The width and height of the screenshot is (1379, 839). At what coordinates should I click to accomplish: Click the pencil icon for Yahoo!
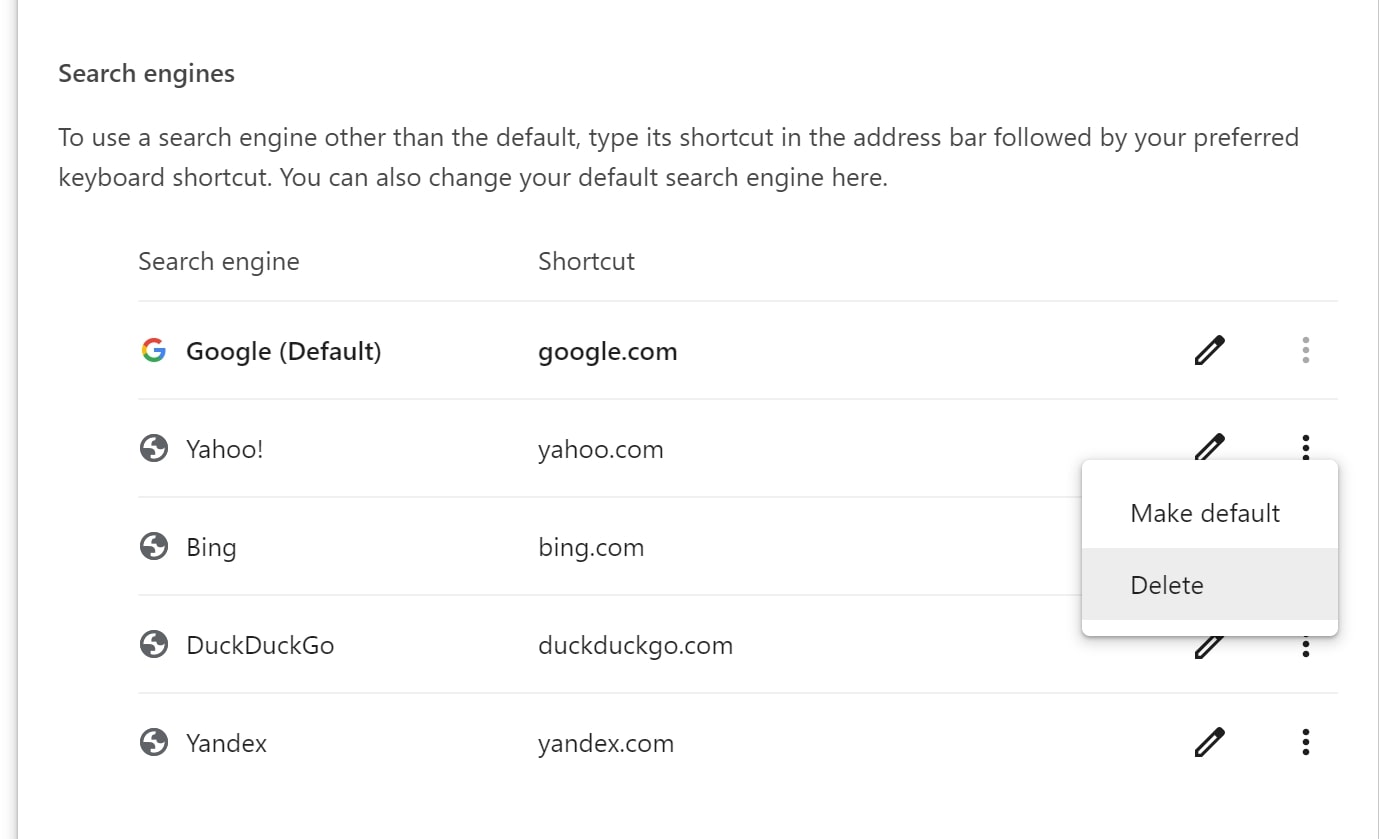(1209, 446)
